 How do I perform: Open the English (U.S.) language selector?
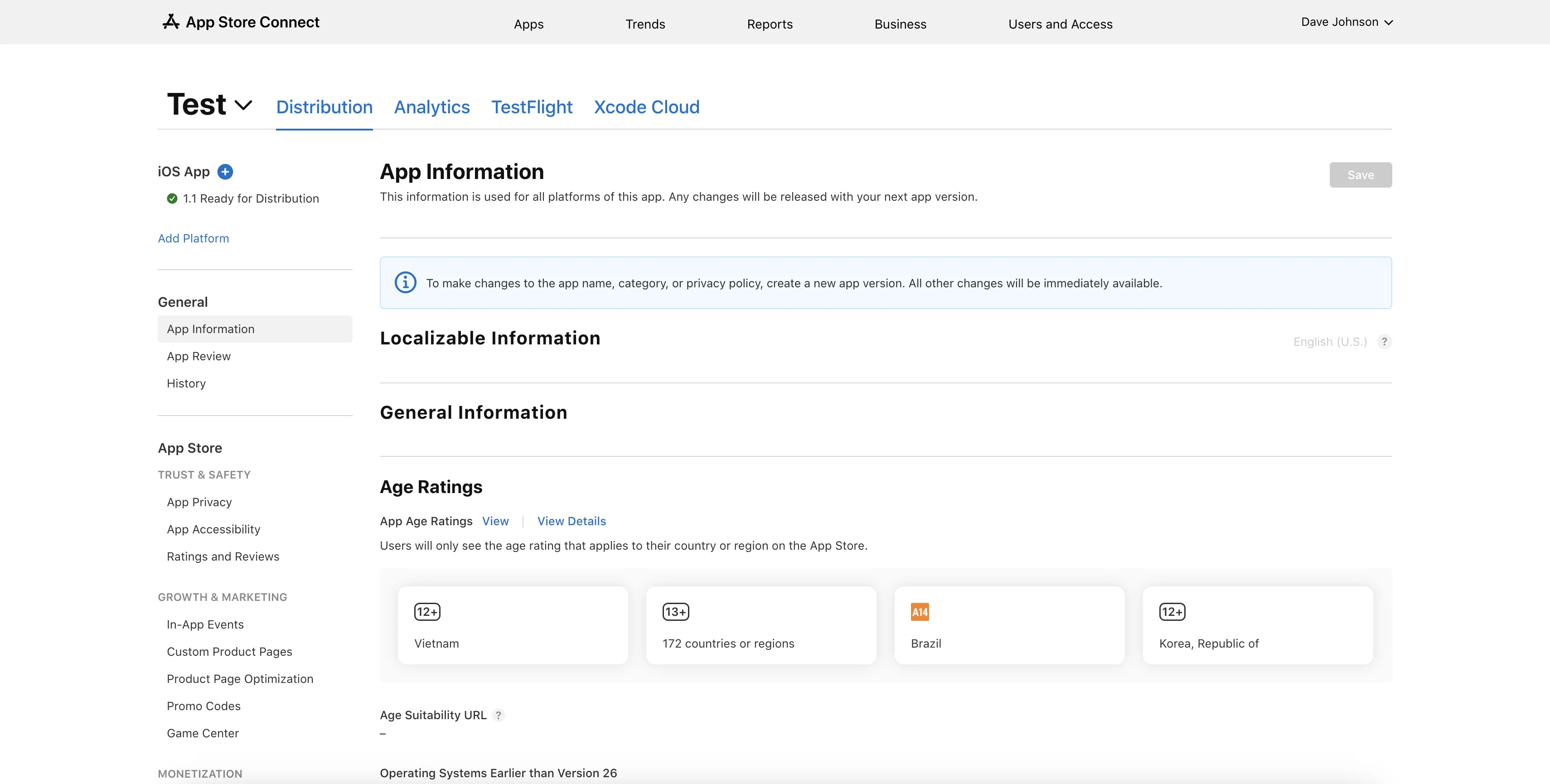1330,342
